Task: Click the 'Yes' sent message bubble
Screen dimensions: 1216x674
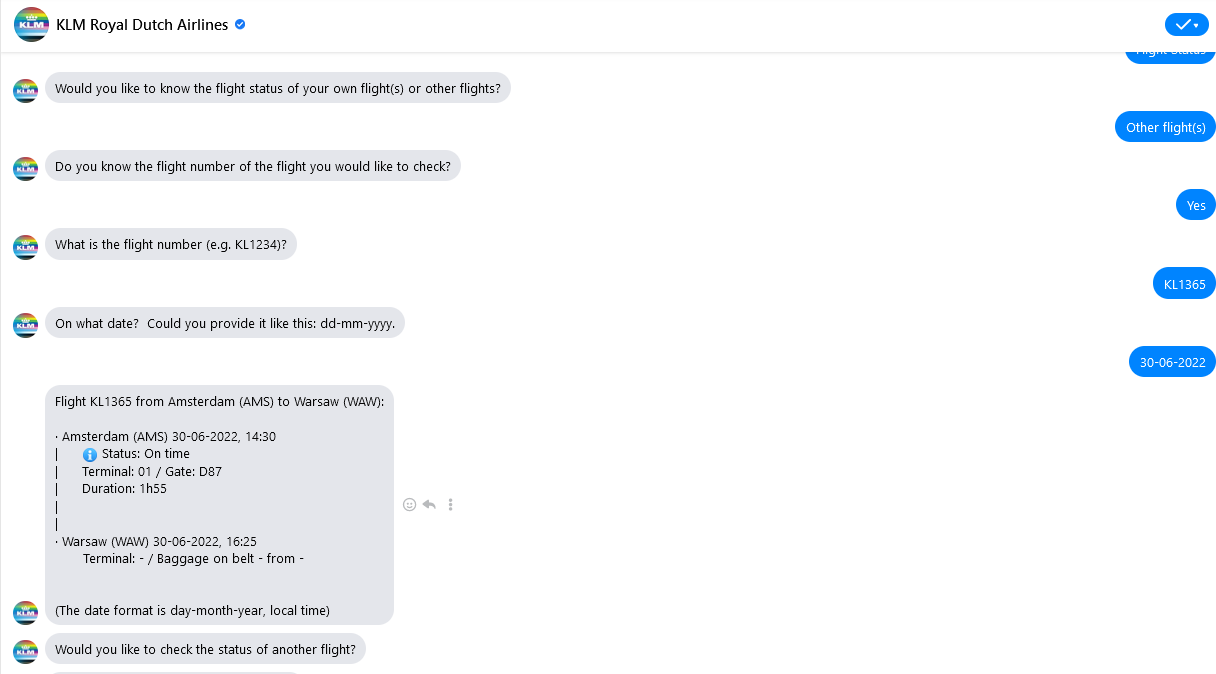Action: [x=1196, y=205]
